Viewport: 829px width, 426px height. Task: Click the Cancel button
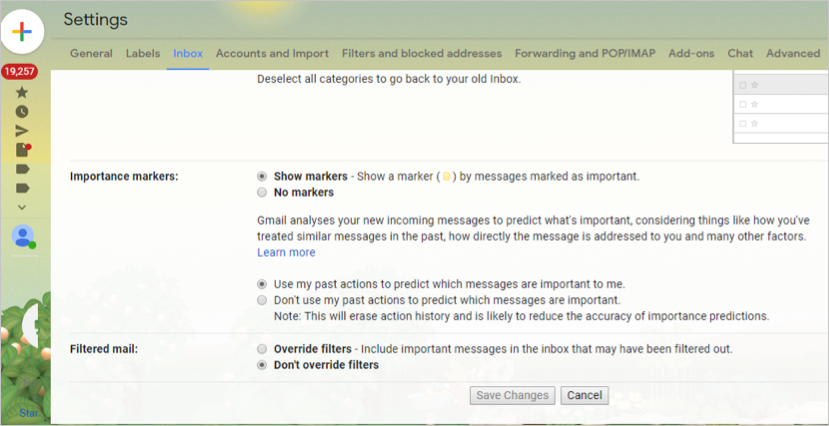[x=584, y=395]
